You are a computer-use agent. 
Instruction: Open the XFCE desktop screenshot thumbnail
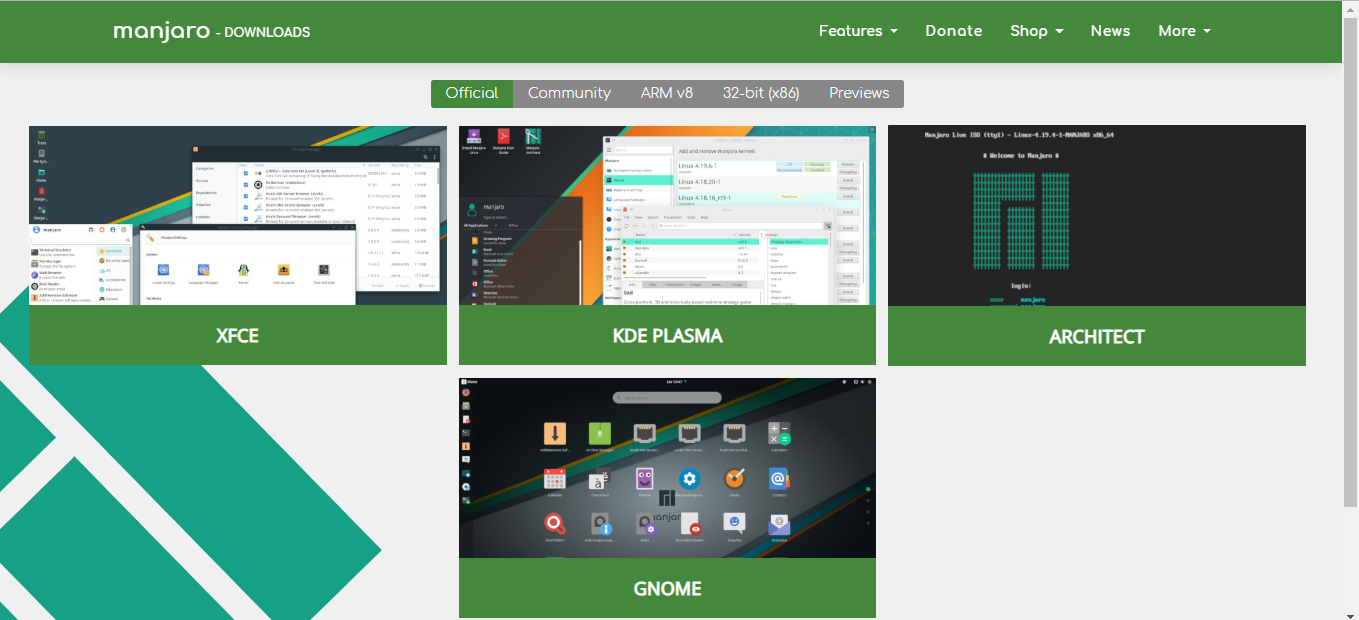pyautogui.click(x=238, y=216)
